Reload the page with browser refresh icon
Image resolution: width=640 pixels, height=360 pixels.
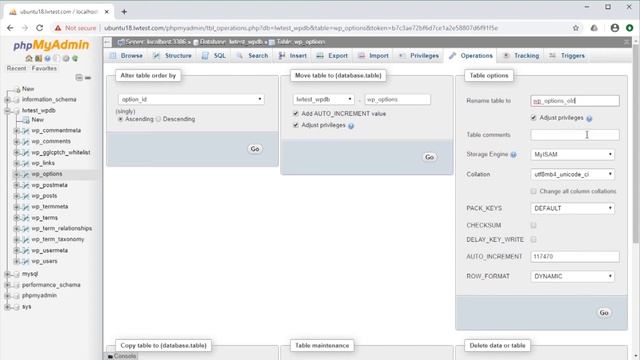pos(40,28)
